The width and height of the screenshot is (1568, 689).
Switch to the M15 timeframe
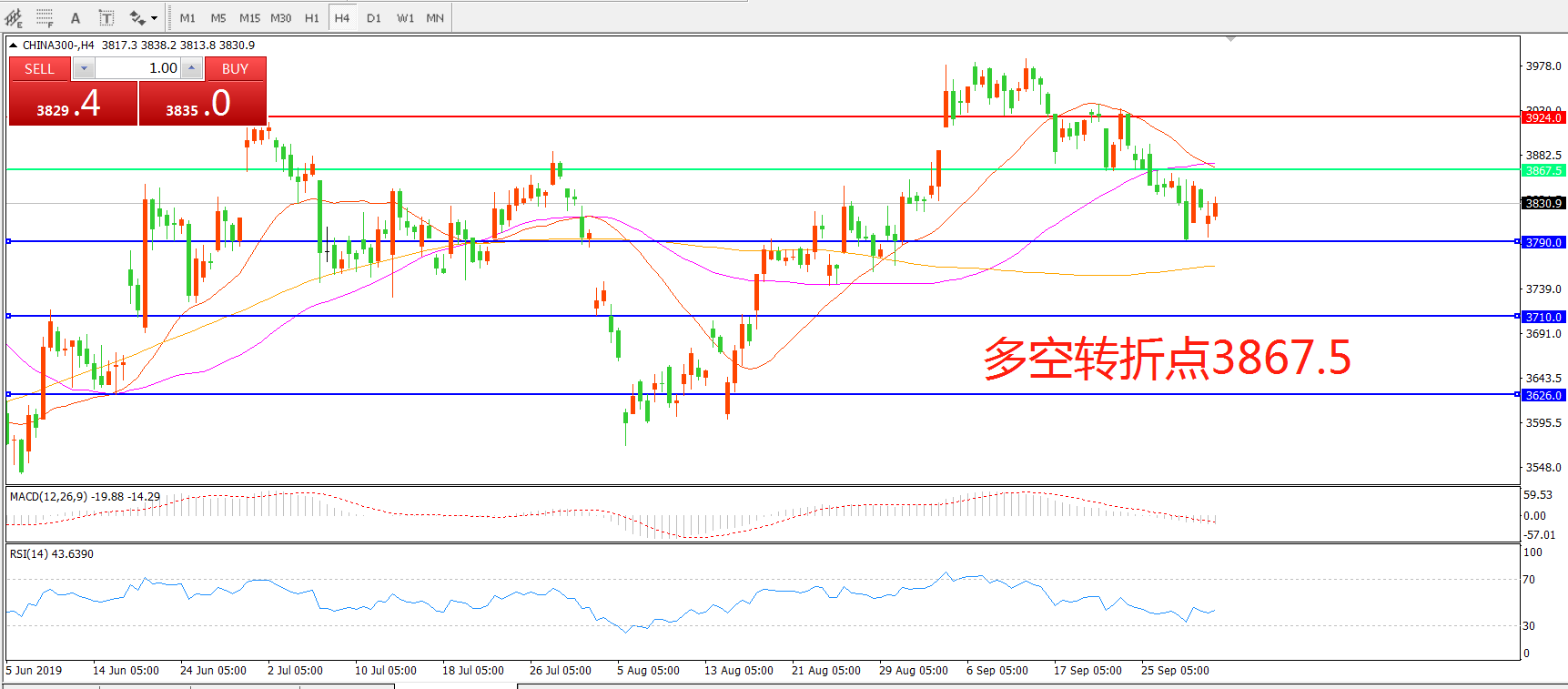[x=249, y=17]
